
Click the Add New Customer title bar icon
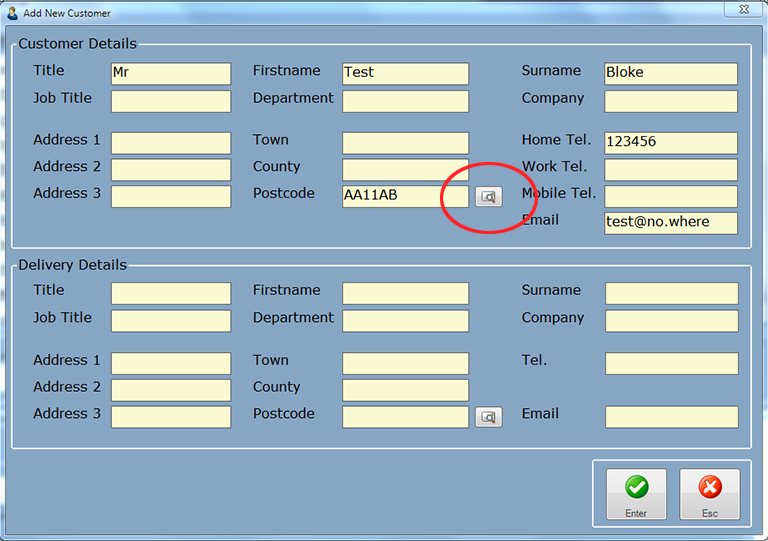pyautogui.click(x=12, y=13)
